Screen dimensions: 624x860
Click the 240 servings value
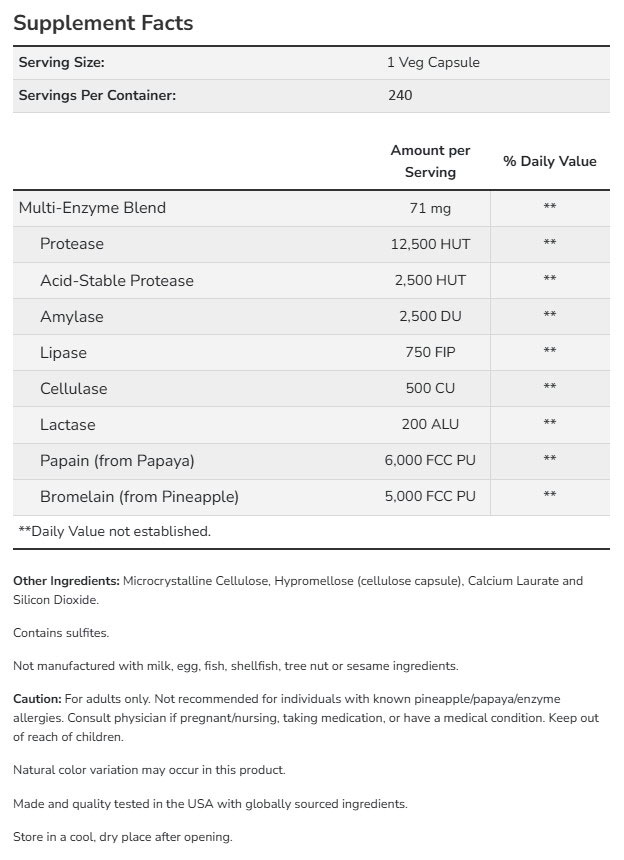[400, 96]
